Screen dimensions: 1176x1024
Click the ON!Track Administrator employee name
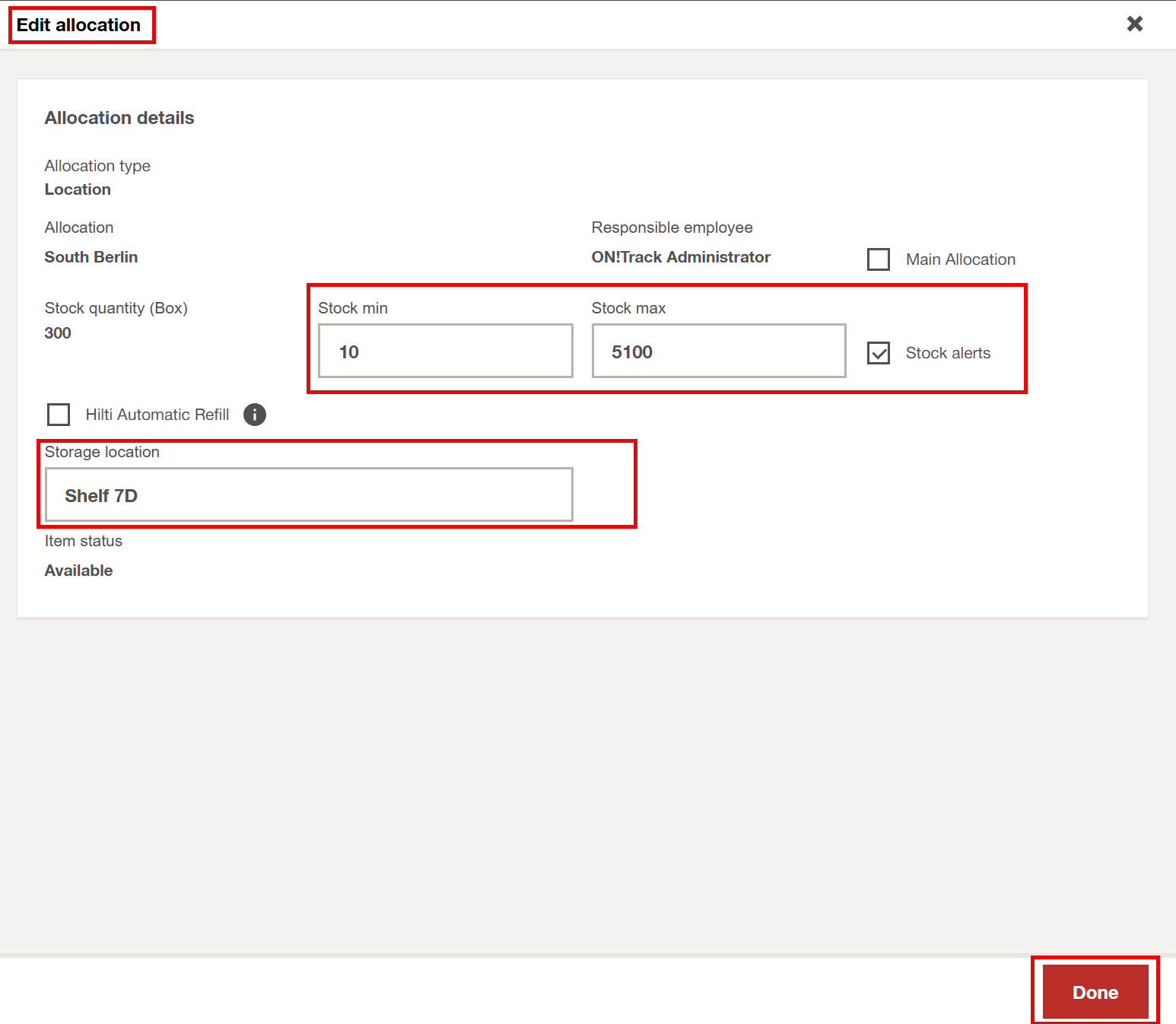coord(681,257)
